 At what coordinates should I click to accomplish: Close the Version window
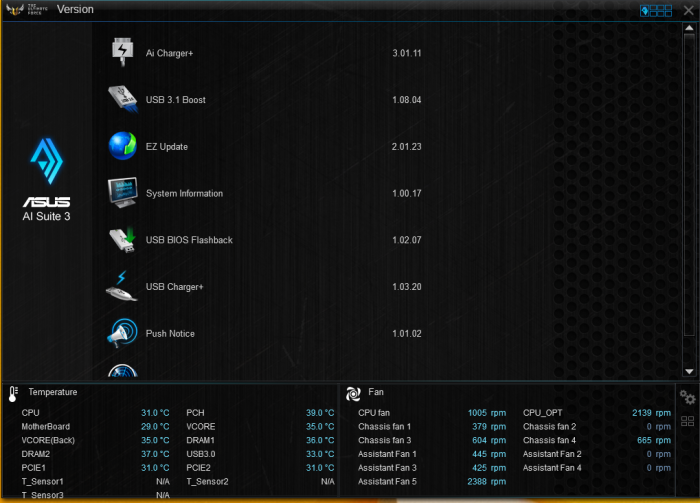[x=688, y=10]
